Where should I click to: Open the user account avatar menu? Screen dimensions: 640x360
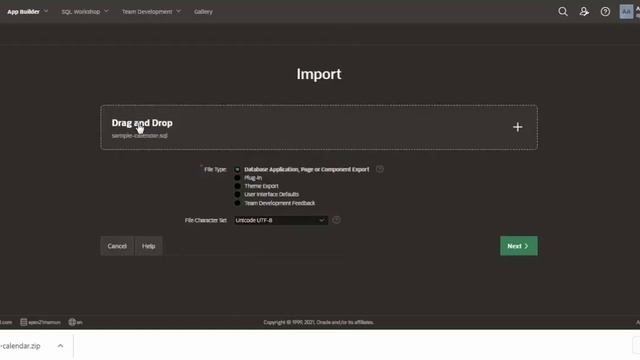tap(626, 11)
